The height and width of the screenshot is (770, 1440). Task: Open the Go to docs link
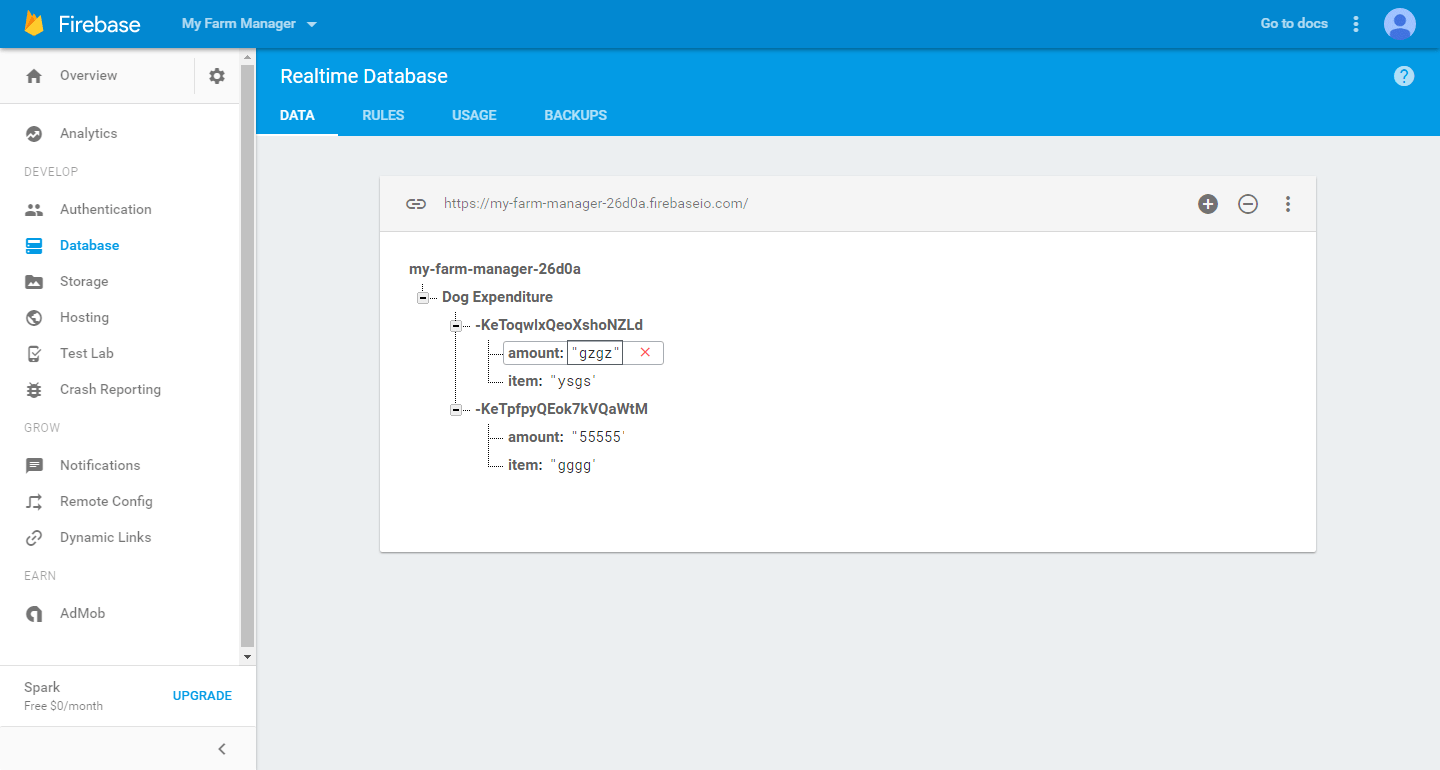tap(1294, 23)
